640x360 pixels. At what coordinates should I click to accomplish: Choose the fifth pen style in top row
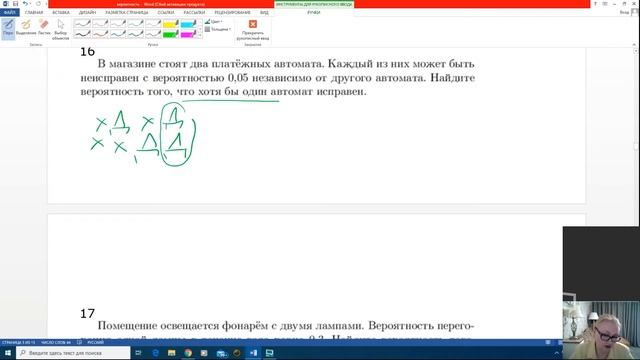(153, 24)
